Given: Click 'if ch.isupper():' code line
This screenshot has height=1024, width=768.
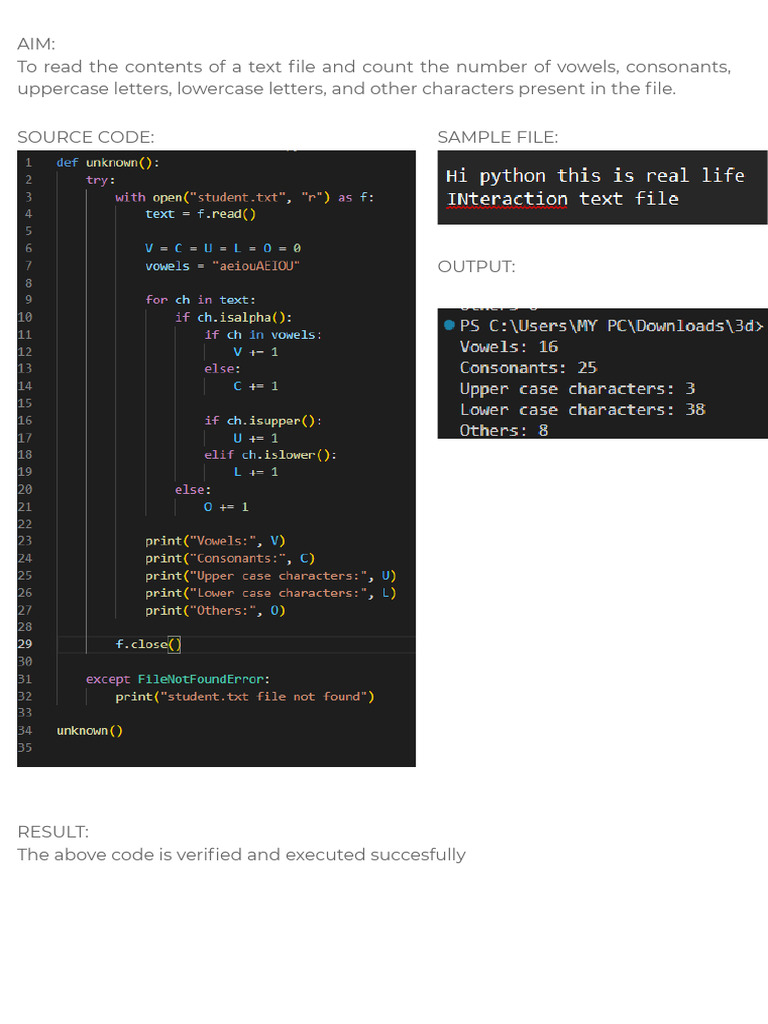Looking at the screenshot, I should pos(263,421).
